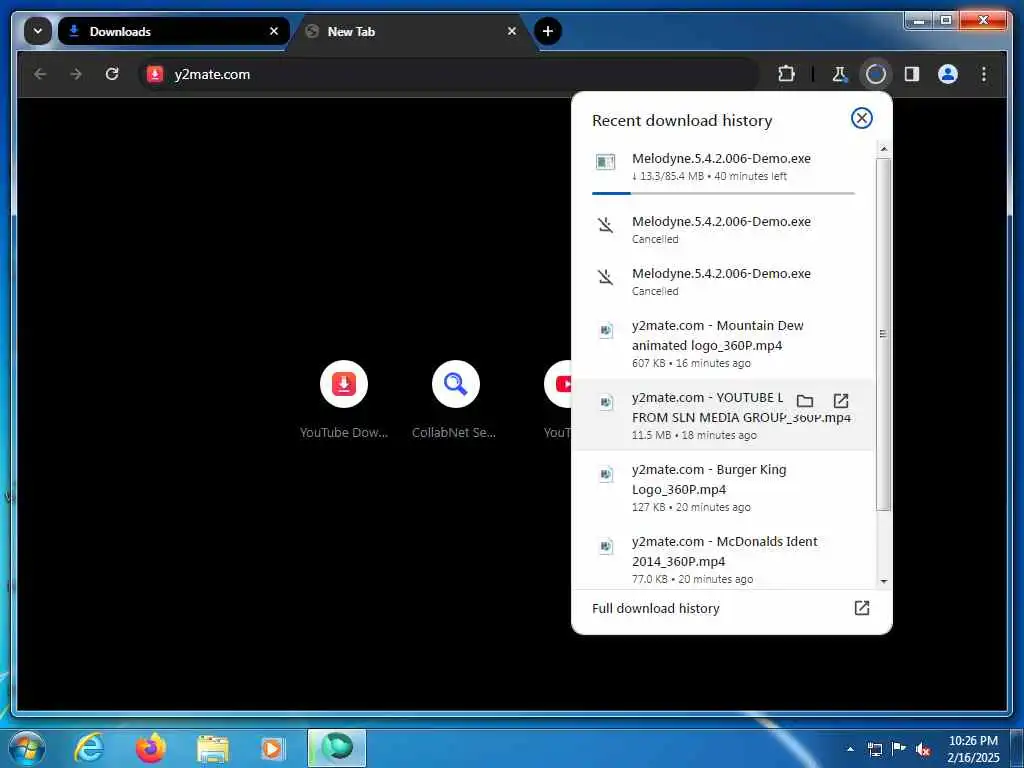Viewport: 1024px width, 768px height.
Task: Open Burger King Logo_360P.mp4 download
Action: click(724, 487)
